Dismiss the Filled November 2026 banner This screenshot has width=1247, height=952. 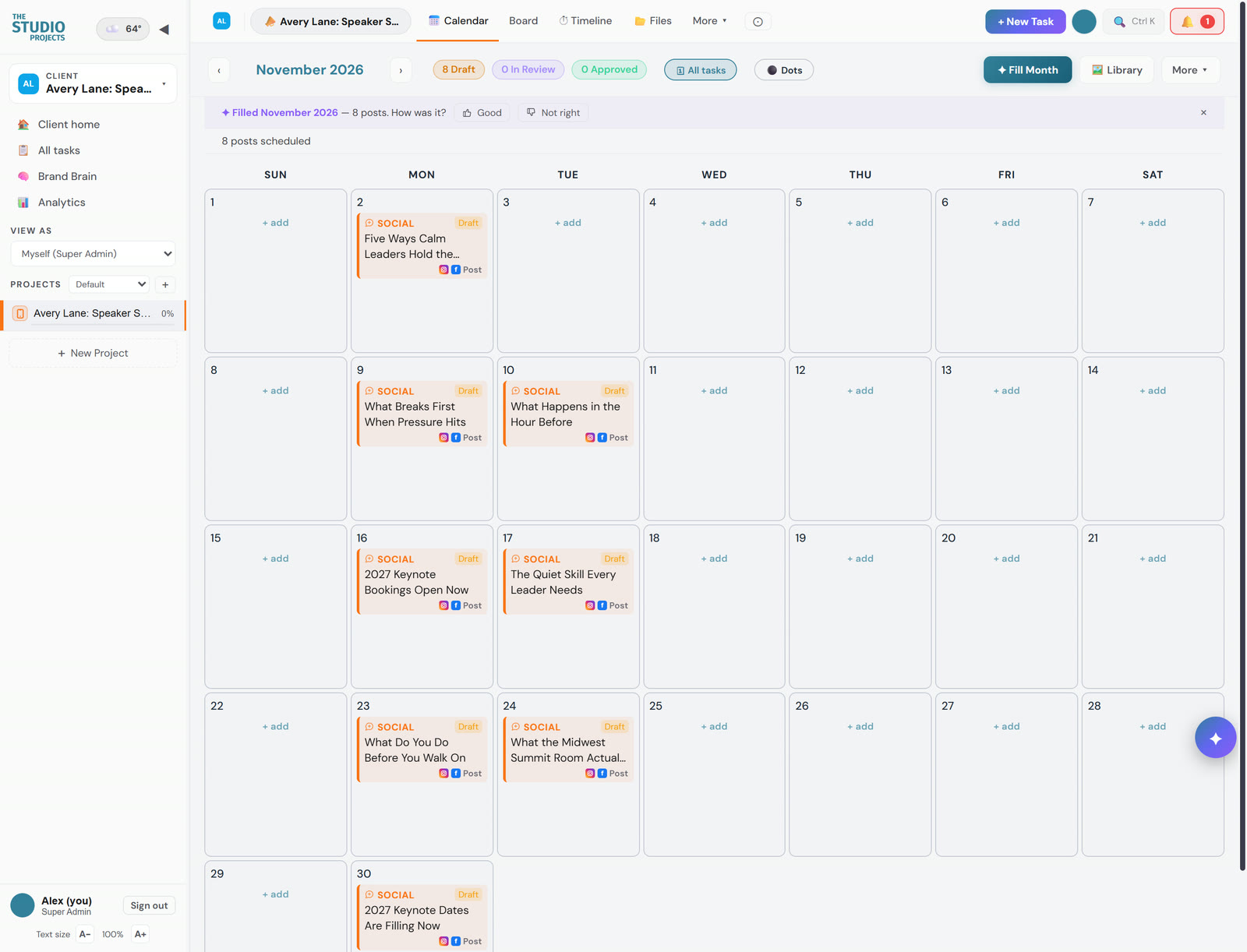tap(1203, 113)
